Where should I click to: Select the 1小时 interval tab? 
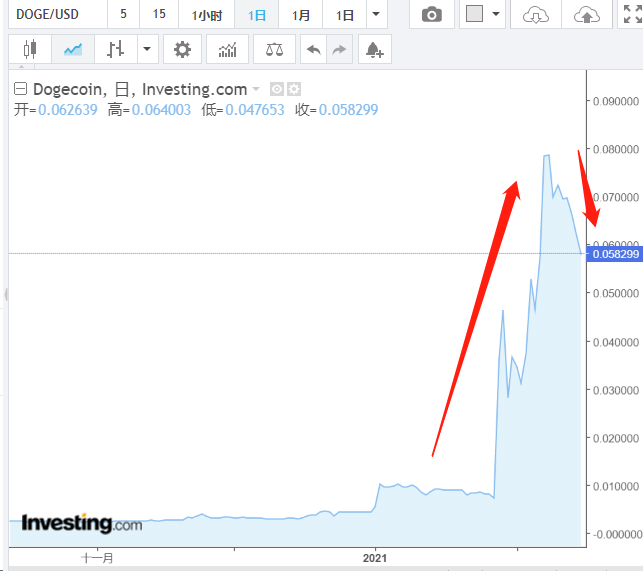click(x=206, y=15)
